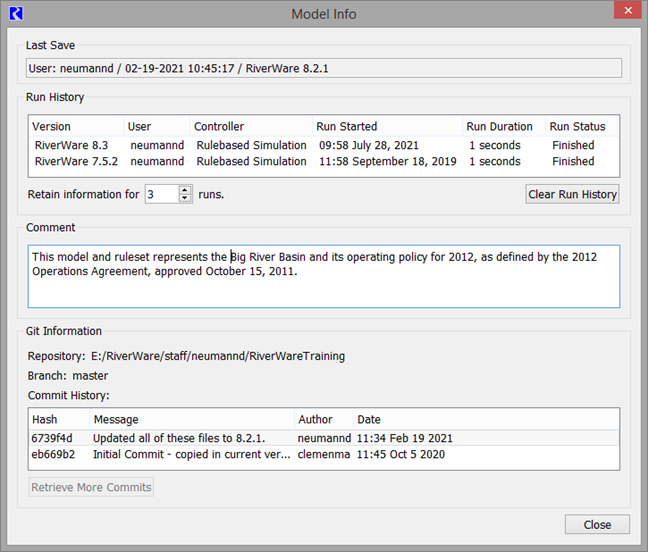
Task: Sort by the Run Started column
Action: [386, 127]
